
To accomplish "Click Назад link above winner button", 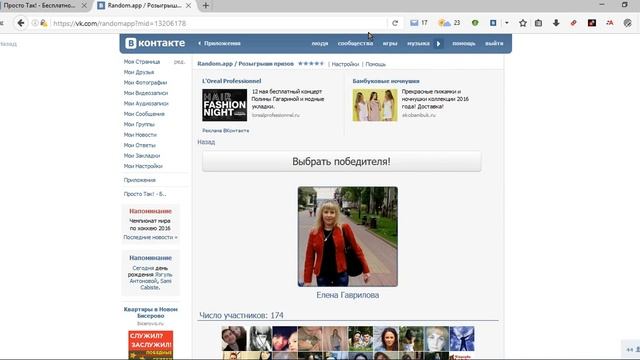I will (206, 142).
